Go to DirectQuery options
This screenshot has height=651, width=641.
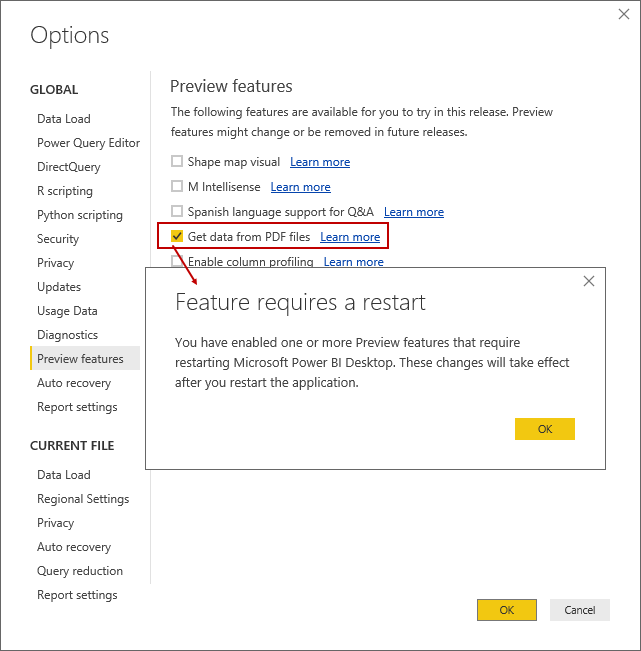click(x=69, y=167)
